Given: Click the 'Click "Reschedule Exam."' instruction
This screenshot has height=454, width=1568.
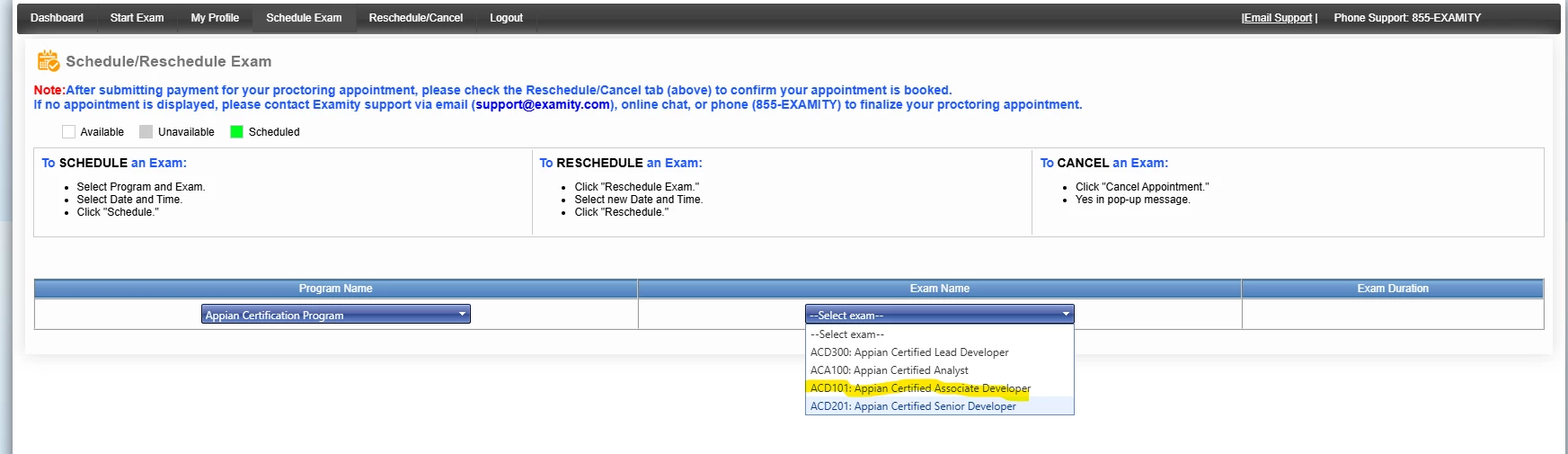Looking at the screenshot, I should coord(637,187).
